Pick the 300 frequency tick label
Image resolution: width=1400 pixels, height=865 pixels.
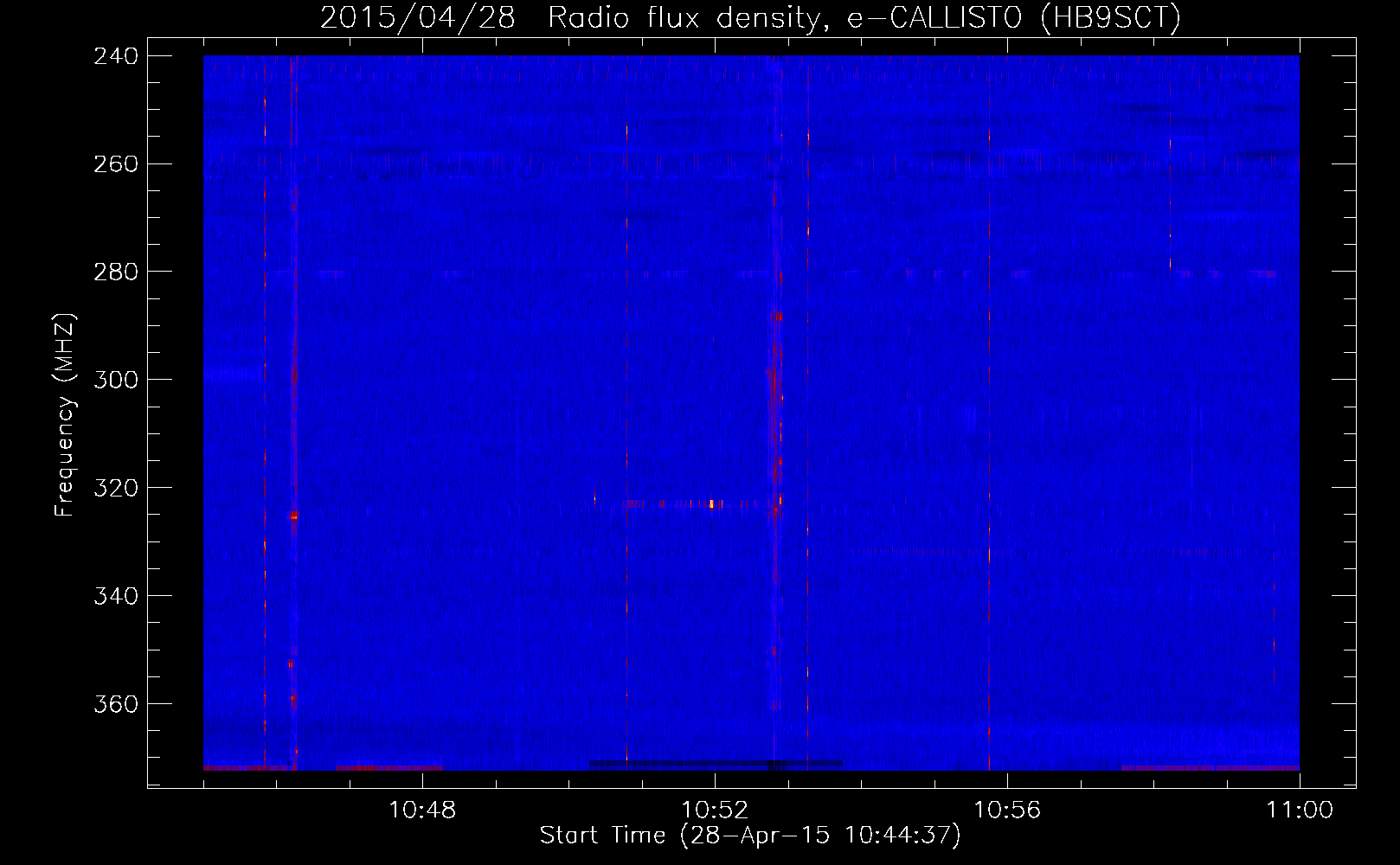coord(116,380)
